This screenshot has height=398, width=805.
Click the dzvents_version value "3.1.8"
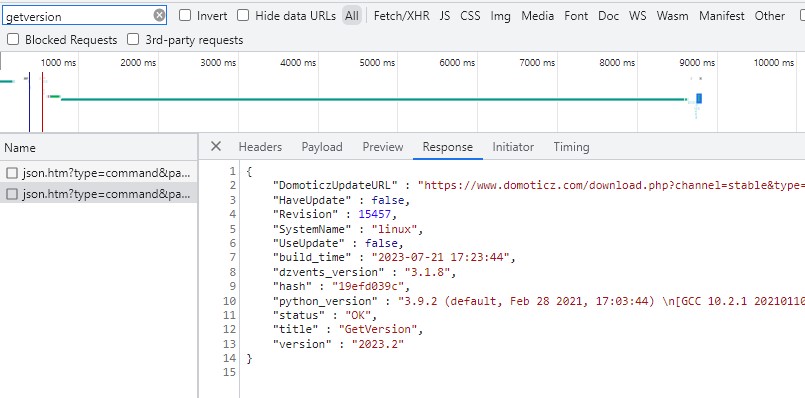(x=427, y=272)
